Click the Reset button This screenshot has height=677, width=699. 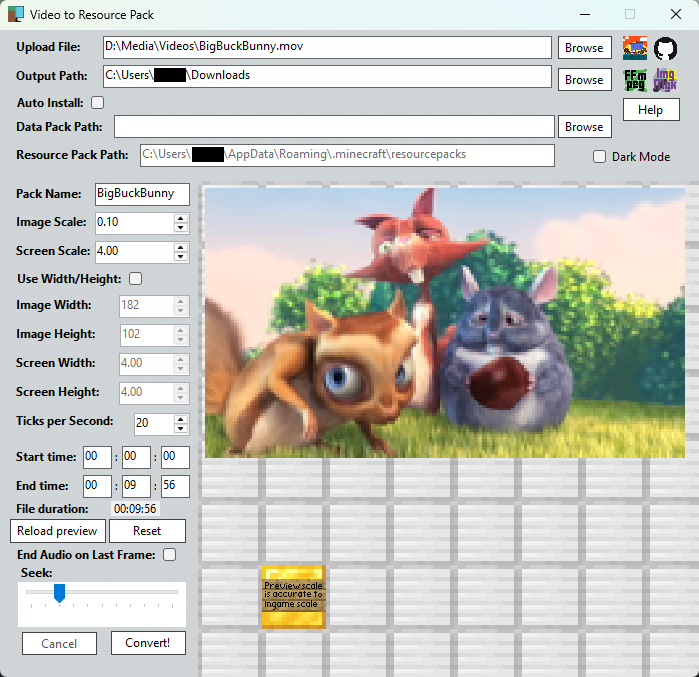[147, 531]
